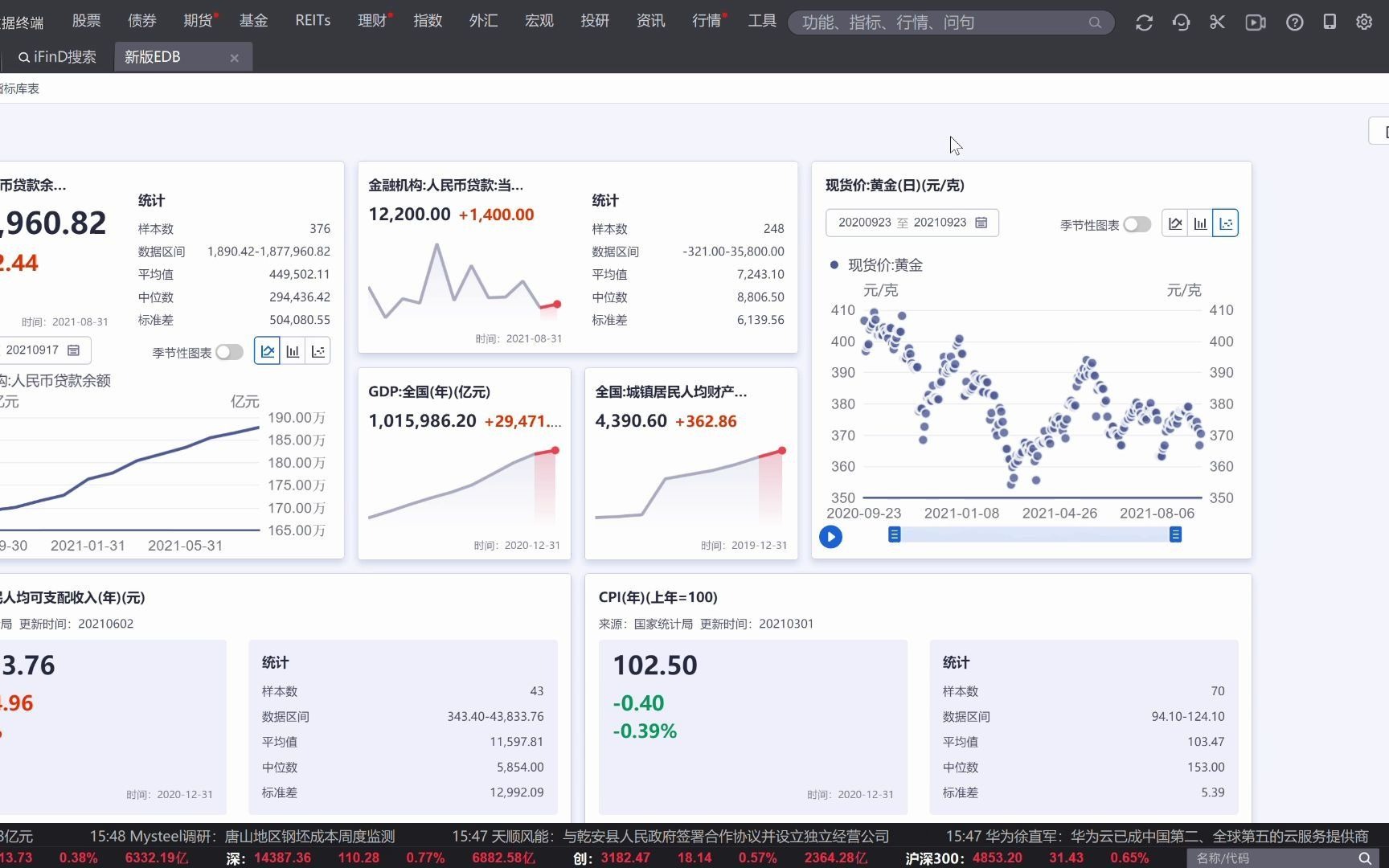Screen dimensions: 1389x868
Task: Open the REITs menu
Action: click(313, 21)
